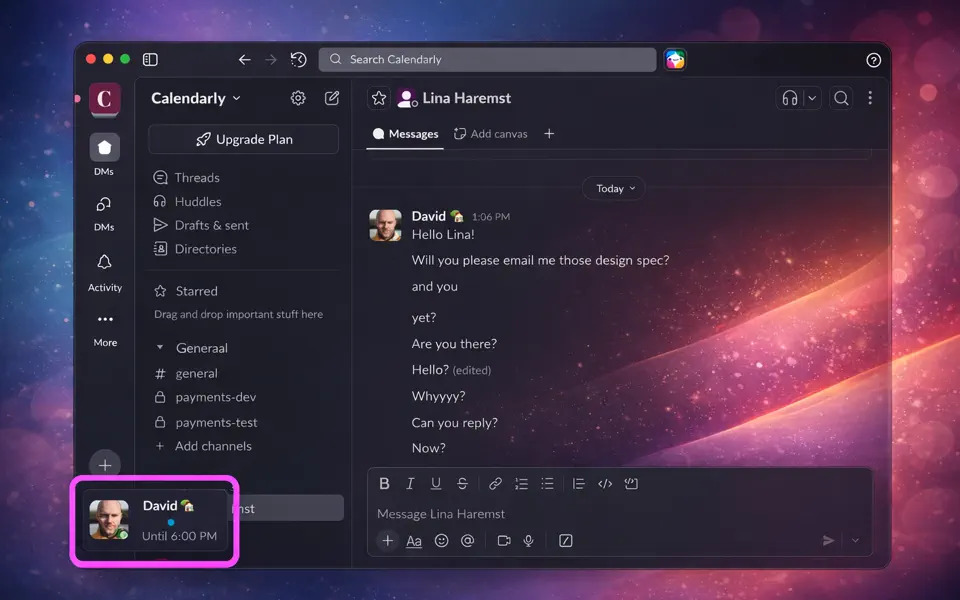
Task: Search in the conversation with the magnifier icon
Action: coord(841,98)
